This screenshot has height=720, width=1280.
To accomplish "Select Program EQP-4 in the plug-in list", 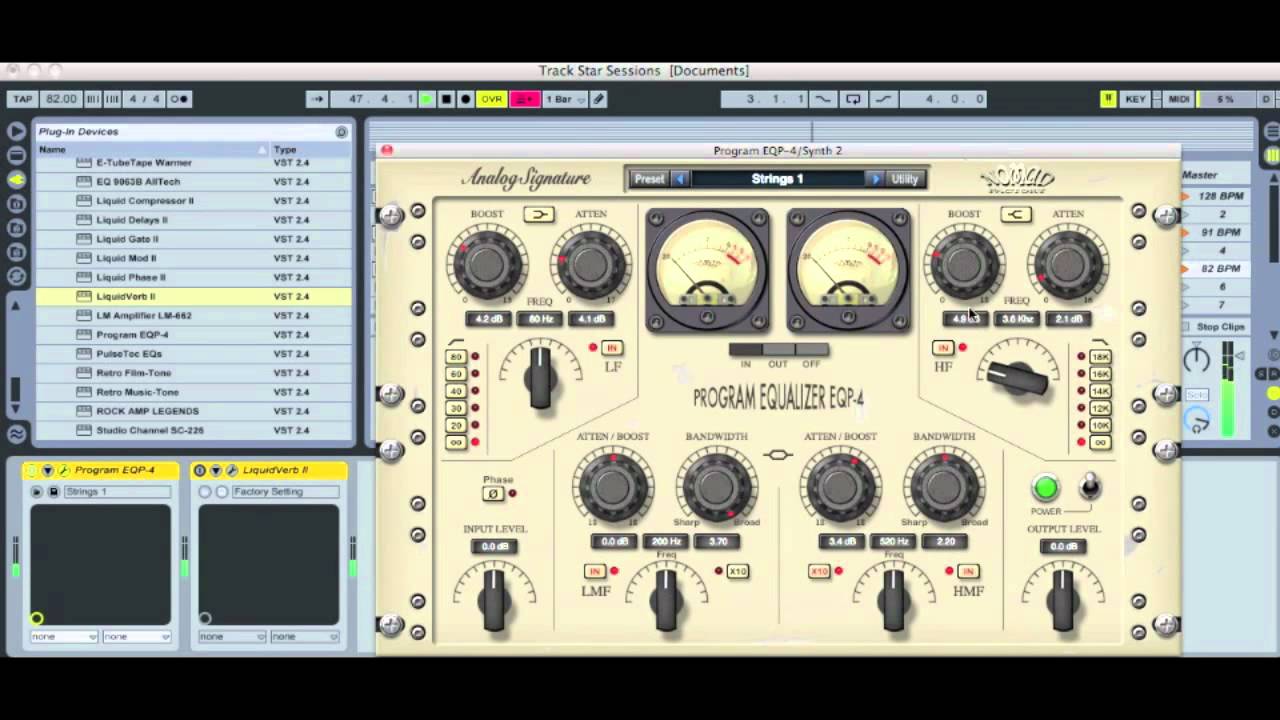I will (x=194, y=335).
